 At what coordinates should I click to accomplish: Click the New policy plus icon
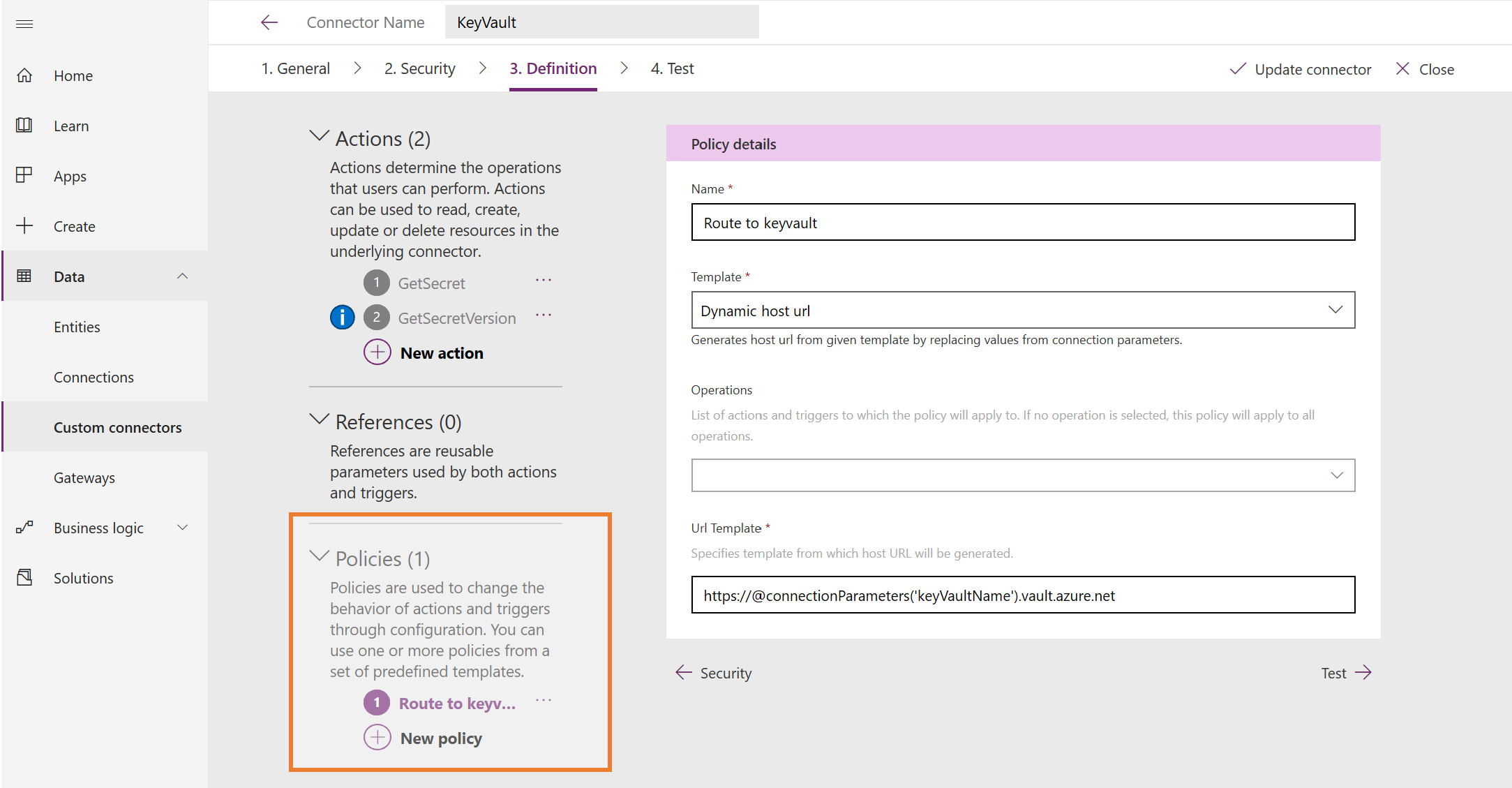(377, 738)
